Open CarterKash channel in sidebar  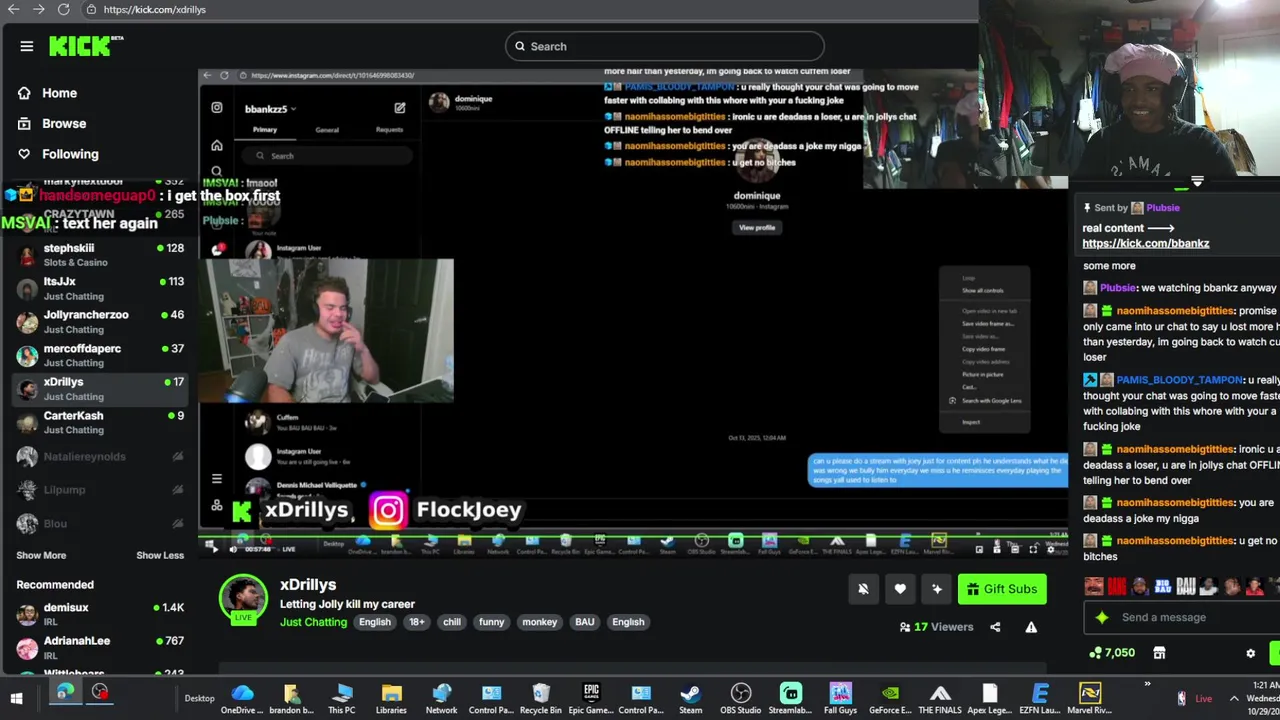100,422
